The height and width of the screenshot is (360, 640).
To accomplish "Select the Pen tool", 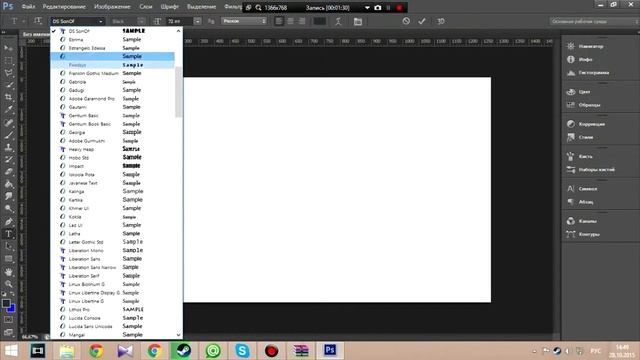I will click(x=9, y=222).
